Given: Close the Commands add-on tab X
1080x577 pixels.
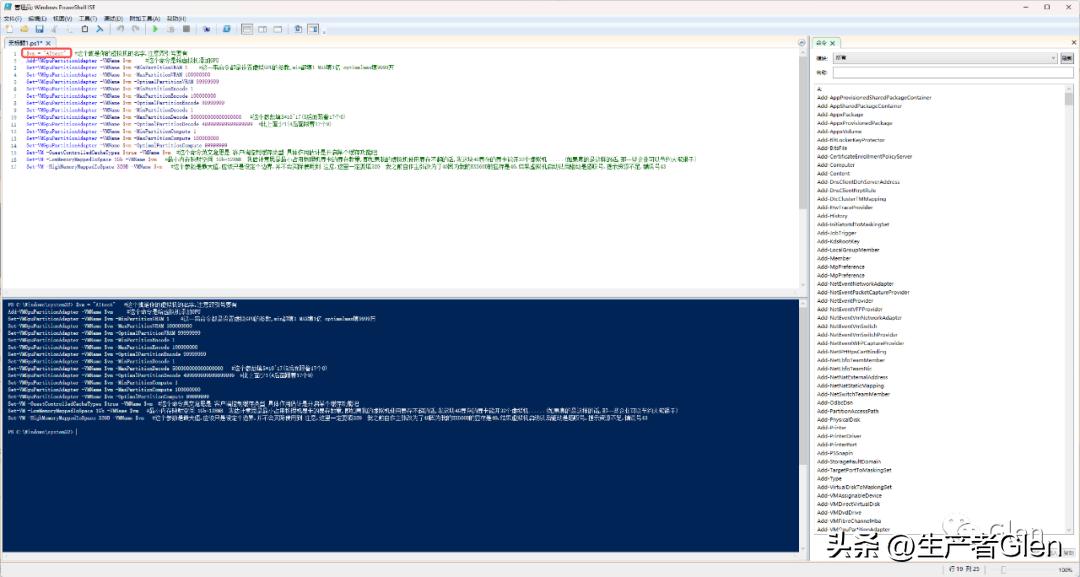Looking at the screenshot, I should pyautogui.click(x=833, y=43).
